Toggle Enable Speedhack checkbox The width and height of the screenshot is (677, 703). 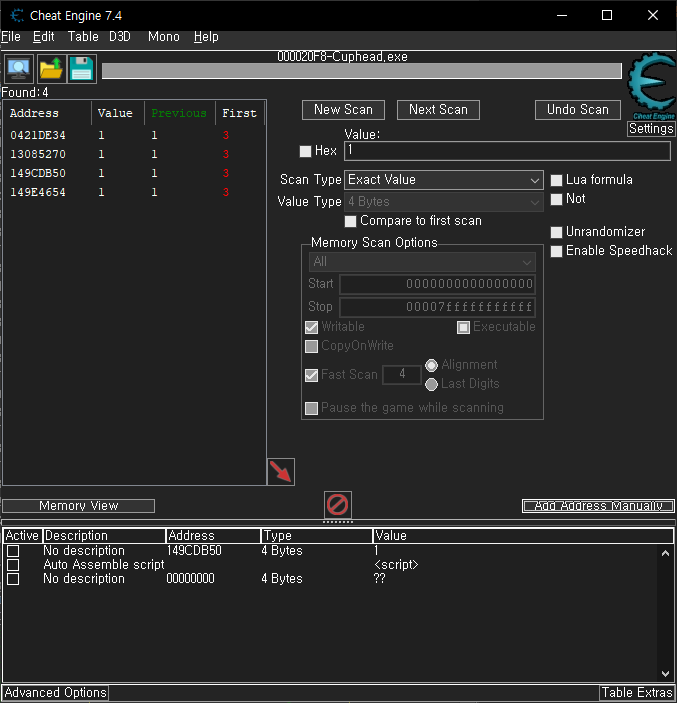(x=556, y=251)
